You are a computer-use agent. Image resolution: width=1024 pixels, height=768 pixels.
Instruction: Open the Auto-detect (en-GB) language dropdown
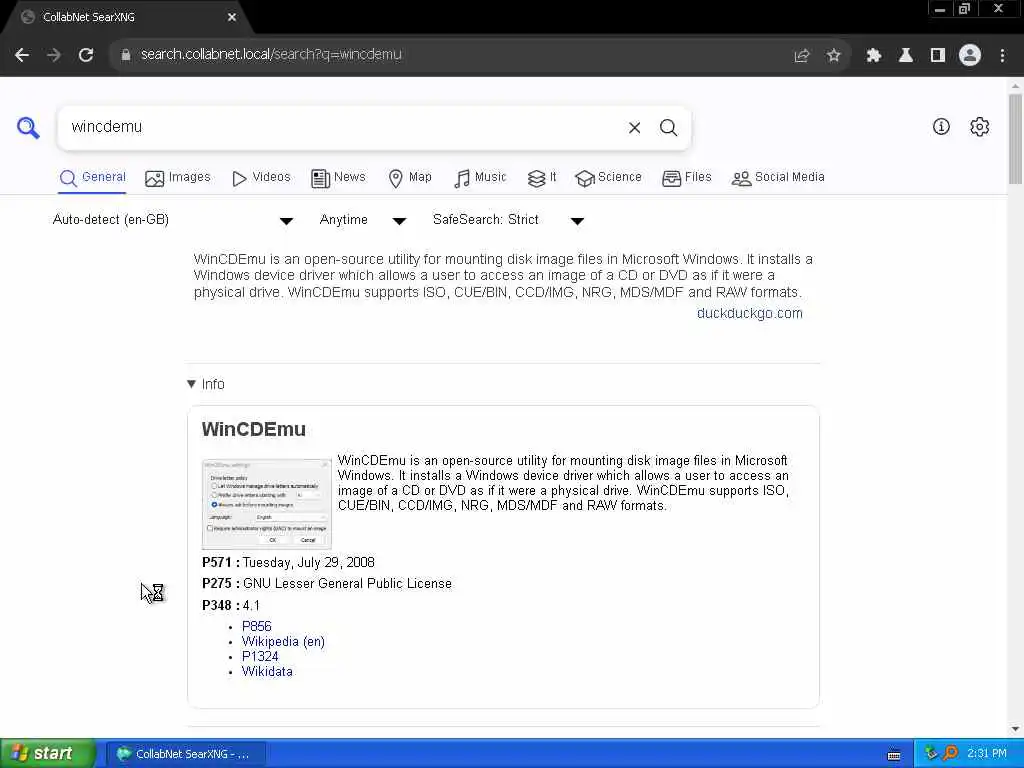pyautogui.click(x=172, y=220)
